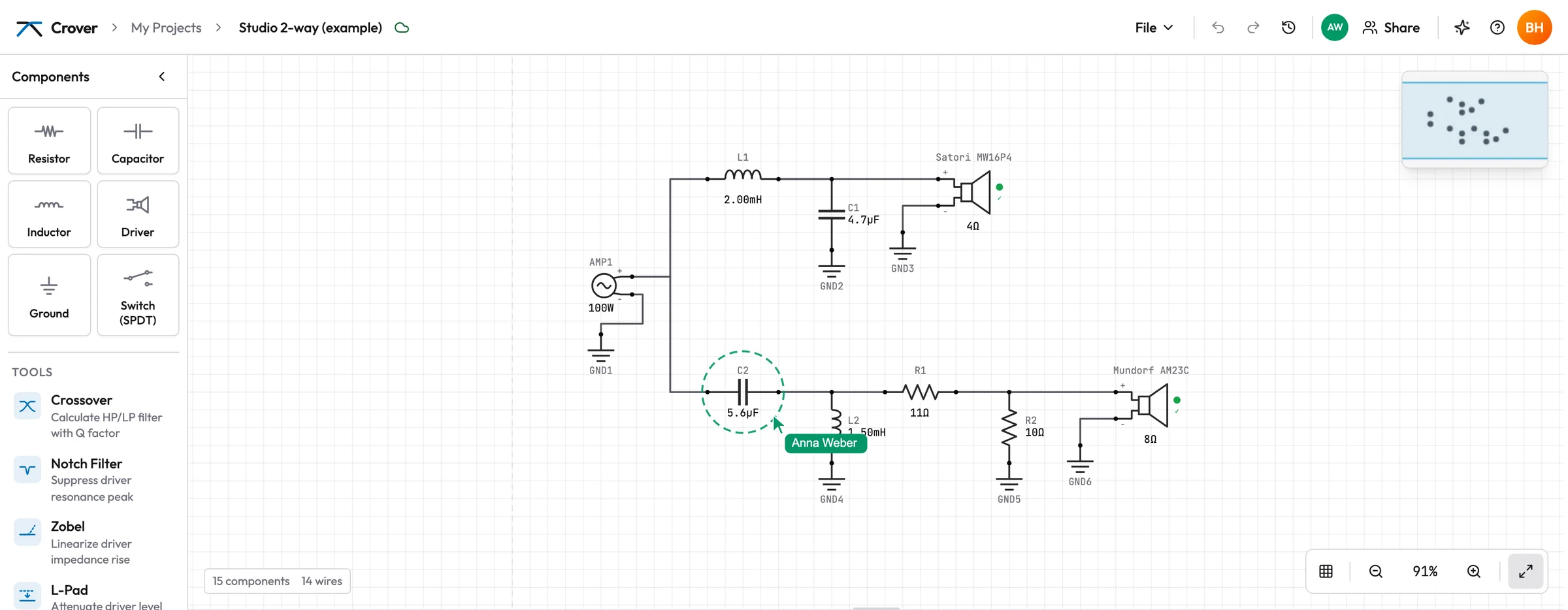Select inductor L1 on the schematic
The width and height of the screenshot is (1568, 610).
(x=743, y=176)
